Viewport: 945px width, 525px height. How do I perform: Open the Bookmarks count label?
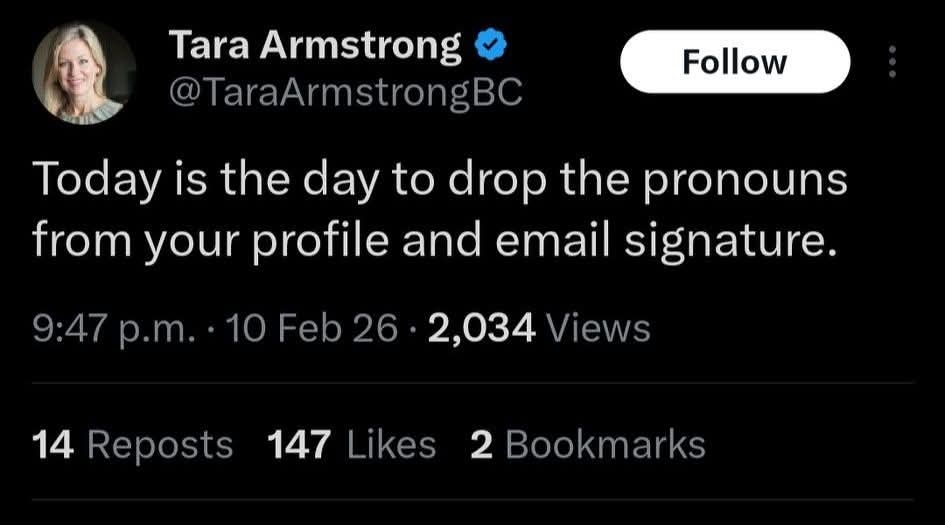coord(605,445)
